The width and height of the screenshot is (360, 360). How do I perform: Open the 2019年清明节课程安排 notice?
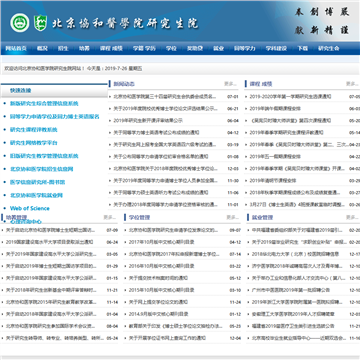[x=273, y=180]
